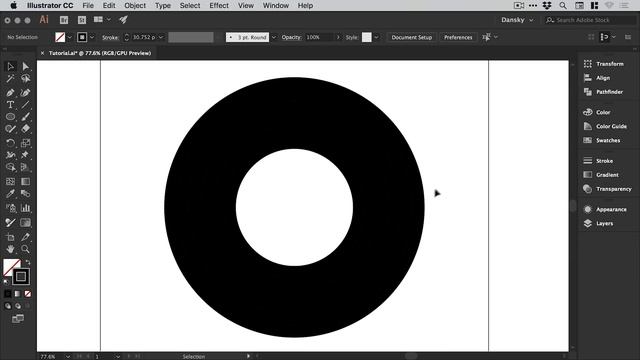Open the zoom level dropdown at 77.6%
640x360 pixels.
pyautogui.click(x=68, y=356)
